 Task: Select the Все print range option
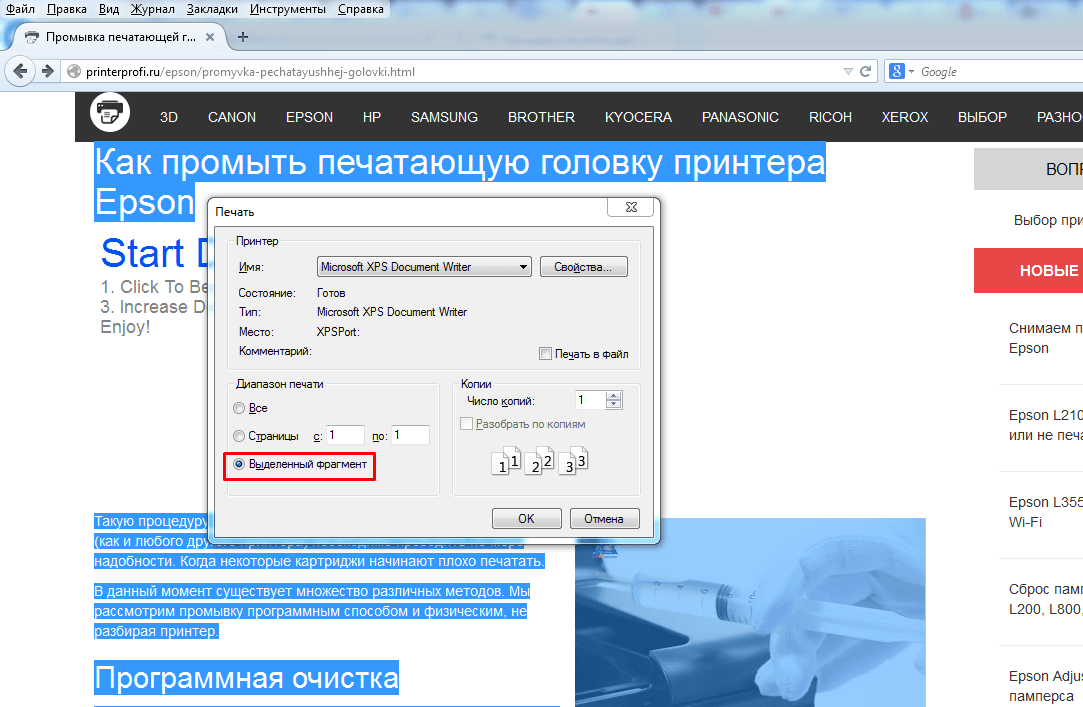click(x=239, y=408)
